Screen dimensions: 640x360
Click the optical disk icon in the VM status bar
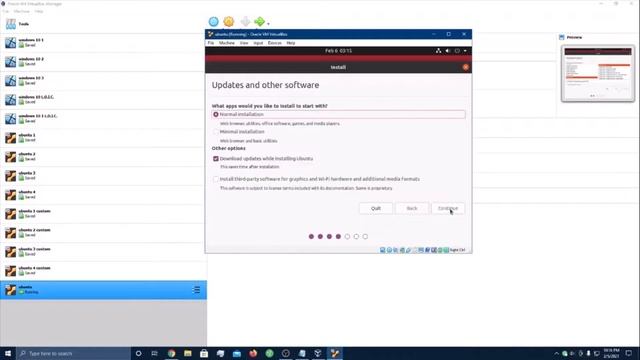tap(389, 250)
